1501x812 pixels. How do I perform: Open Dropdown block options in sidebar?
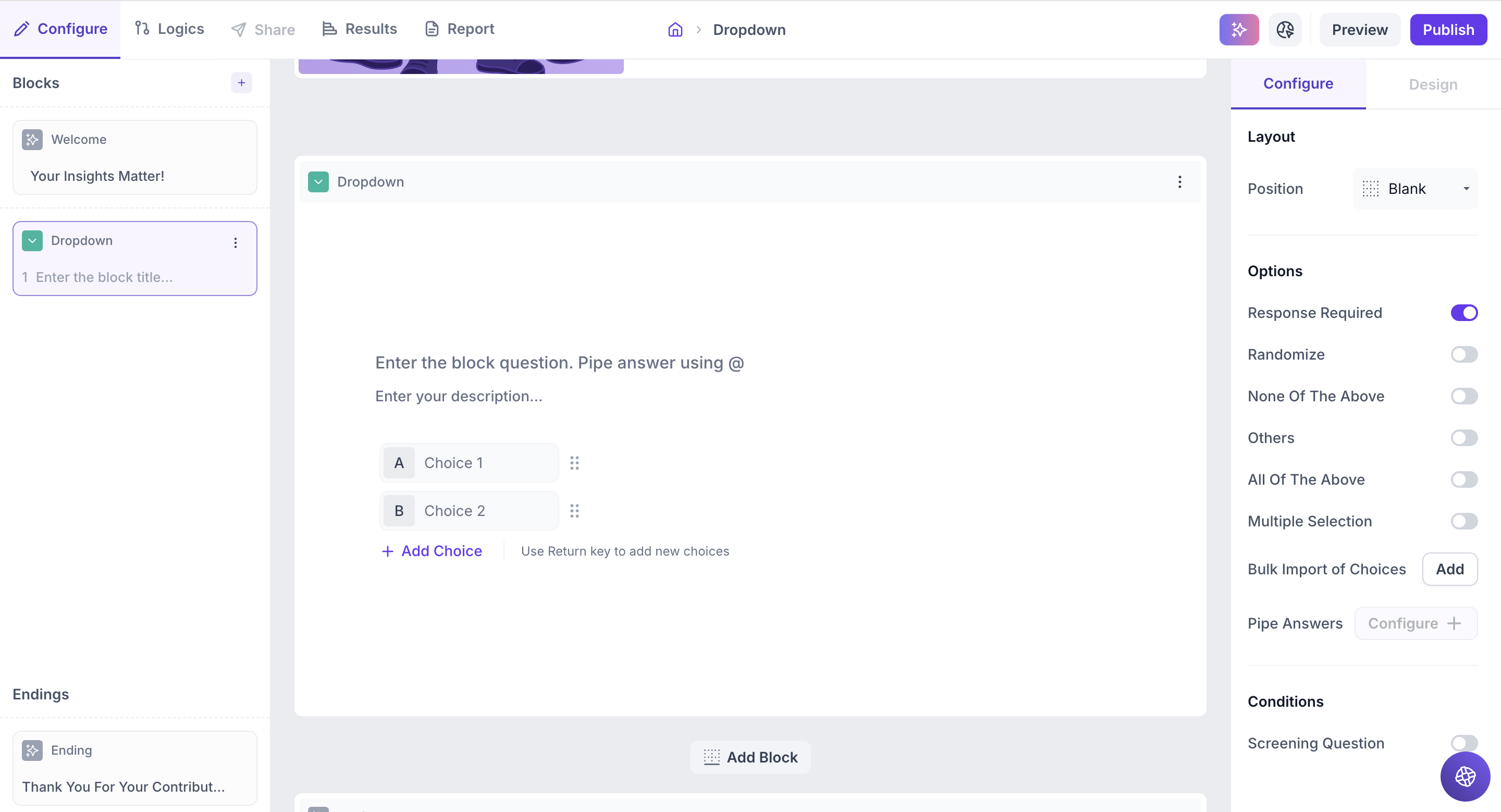coord(236,243)
